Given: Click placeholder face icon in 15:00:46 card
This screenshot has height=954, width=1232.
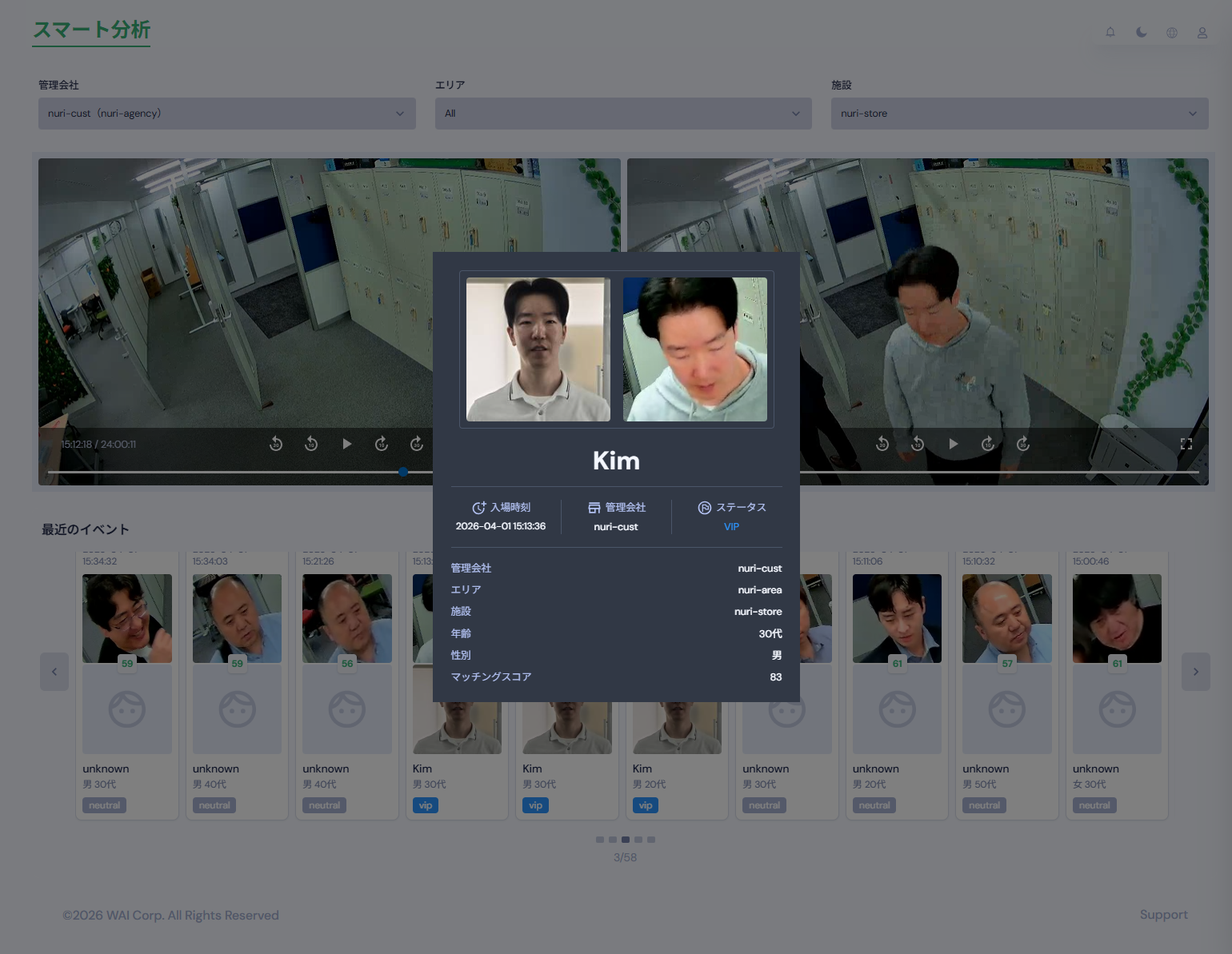Looking at the screenshot, I should [x=1118, y=709].
